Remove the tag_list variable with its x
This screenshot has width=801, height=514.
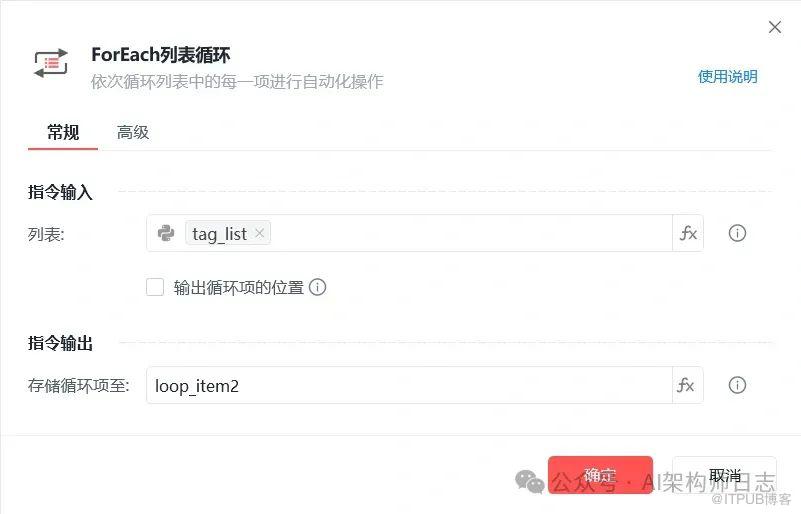point(260,233)
